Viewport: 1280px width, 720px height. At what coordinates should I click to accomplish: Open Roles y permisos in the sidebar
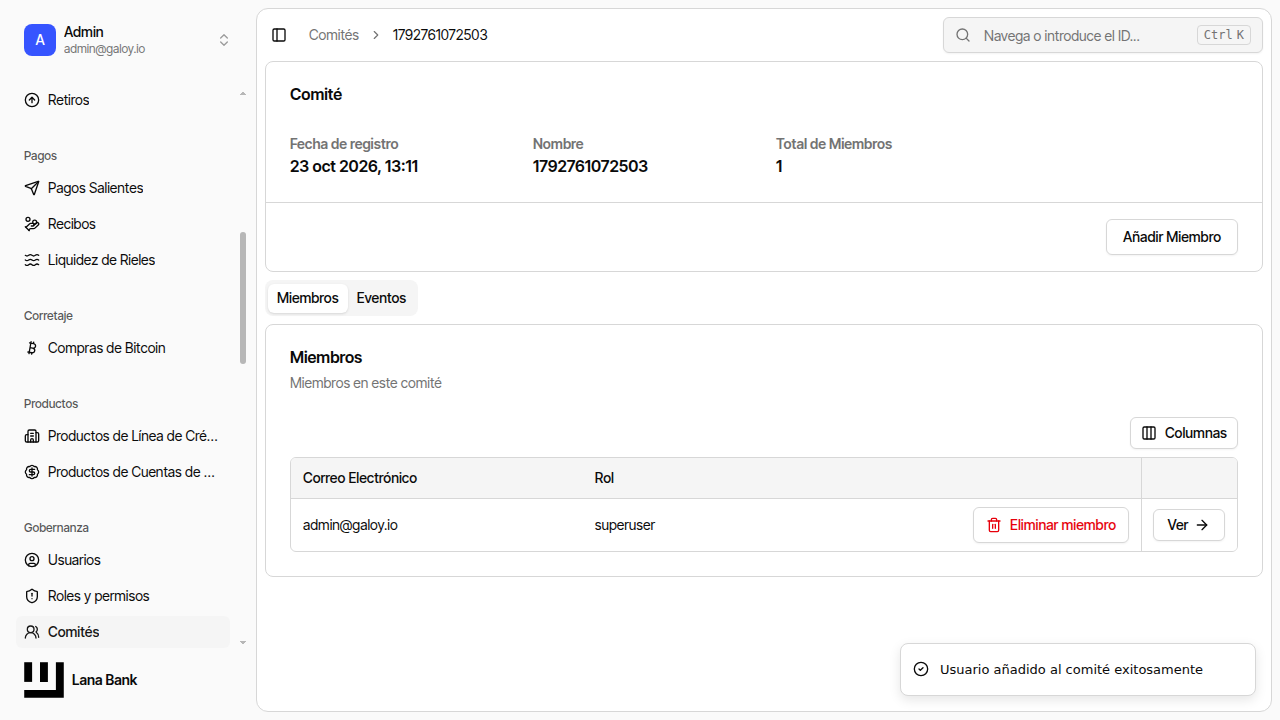(123, 596)
